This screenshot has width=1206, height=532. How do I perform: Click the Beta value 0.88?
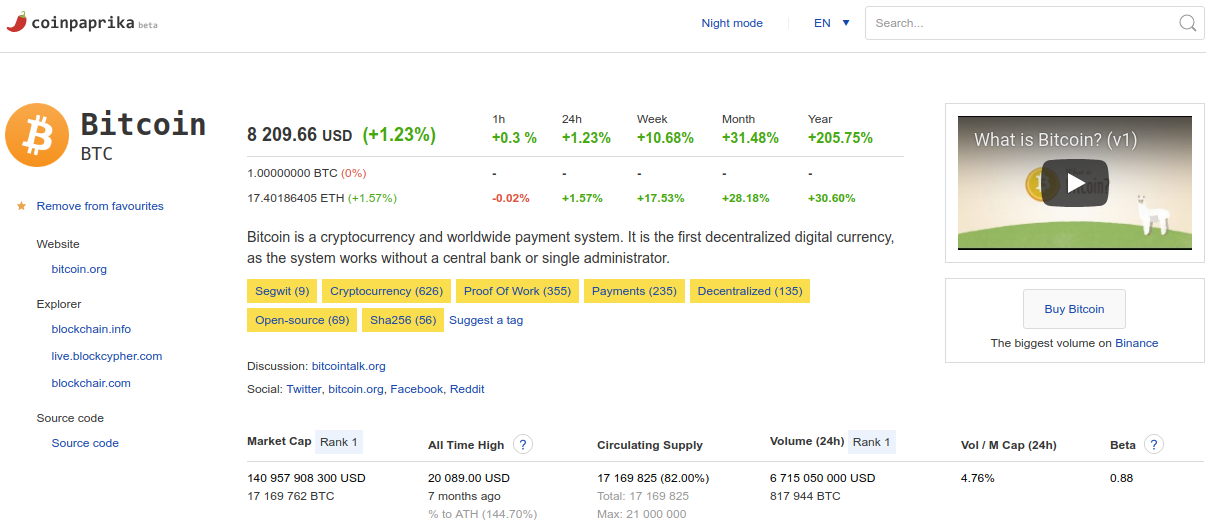[x=1121, y=478]
